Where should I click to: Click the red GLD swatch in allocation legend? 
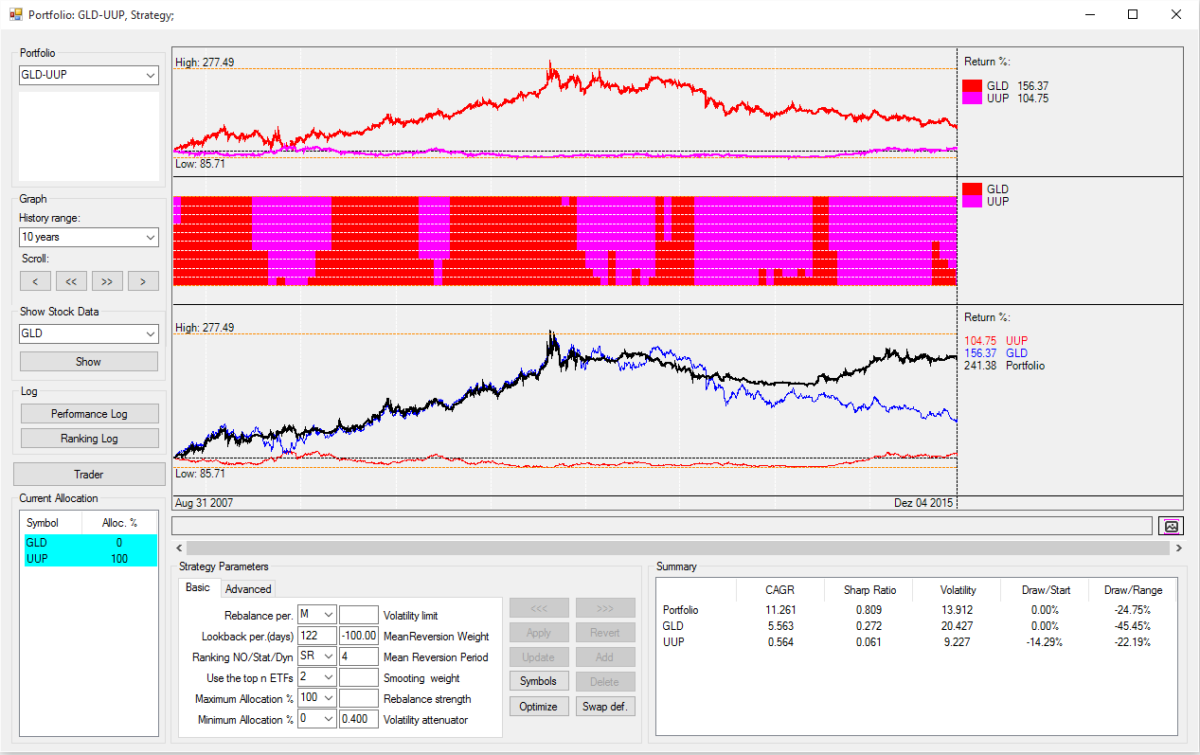972,189
